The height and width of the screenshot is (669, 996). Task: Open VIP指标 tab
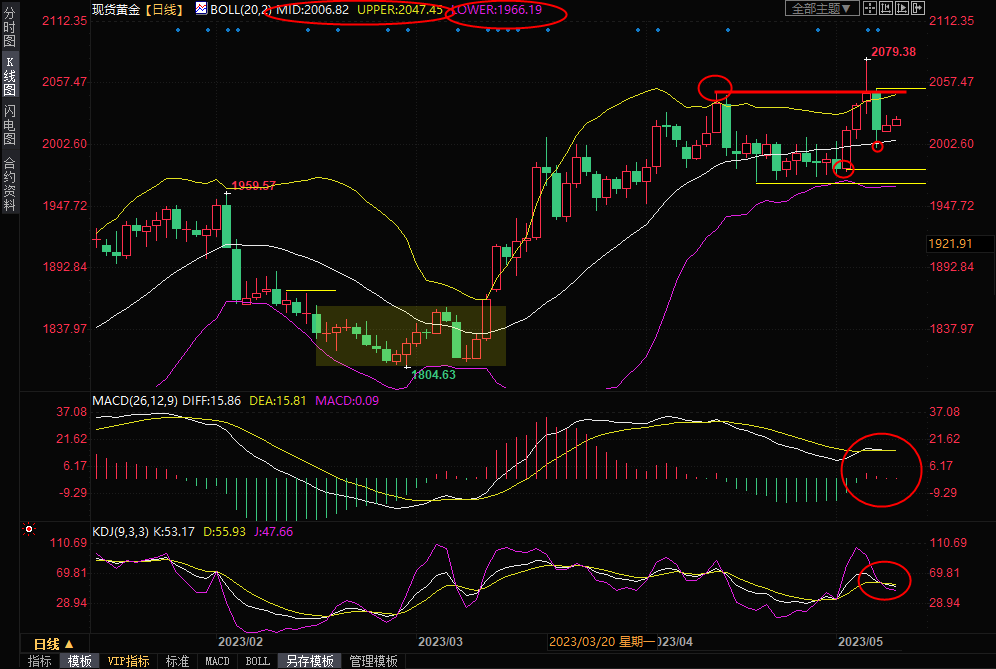click(128, 661)
